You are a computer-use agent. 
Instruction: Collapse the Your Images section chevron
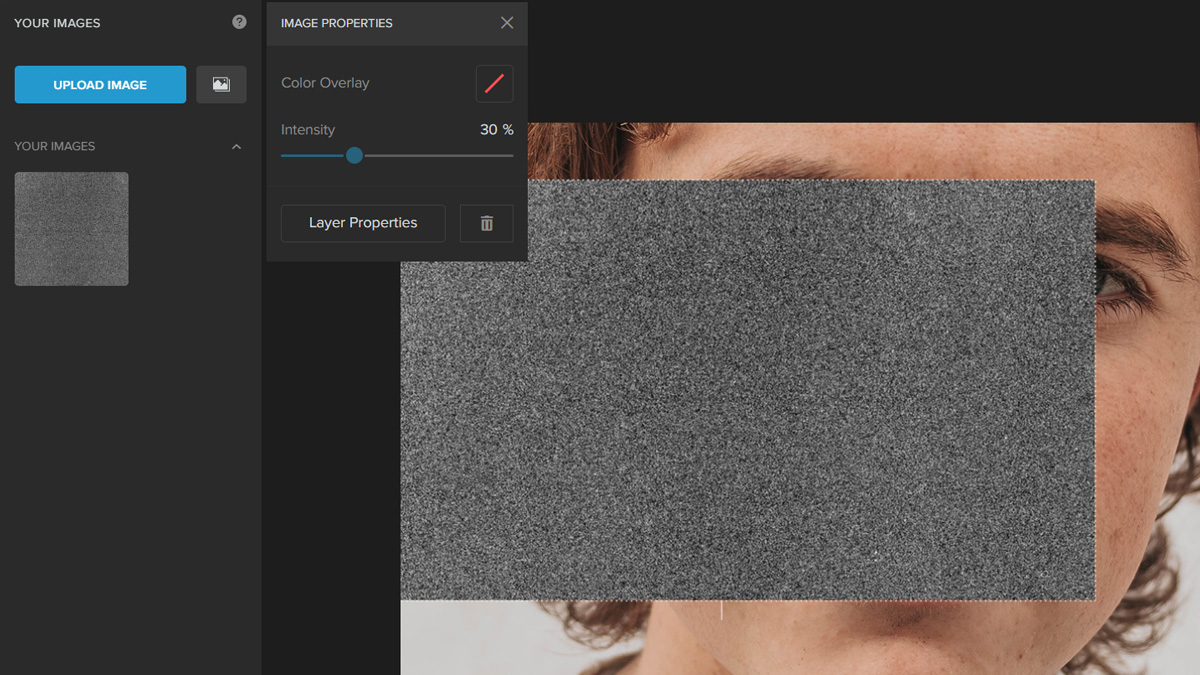click(x=236, y=147)
